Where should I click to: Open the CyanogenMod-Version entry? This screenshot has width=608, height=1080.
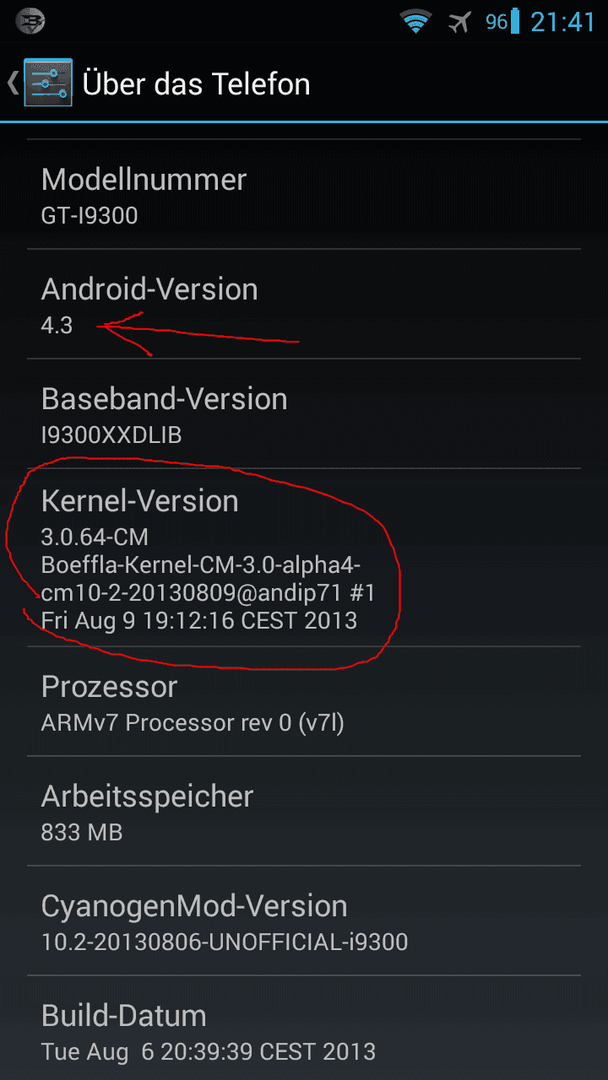(x=304, y=920)
